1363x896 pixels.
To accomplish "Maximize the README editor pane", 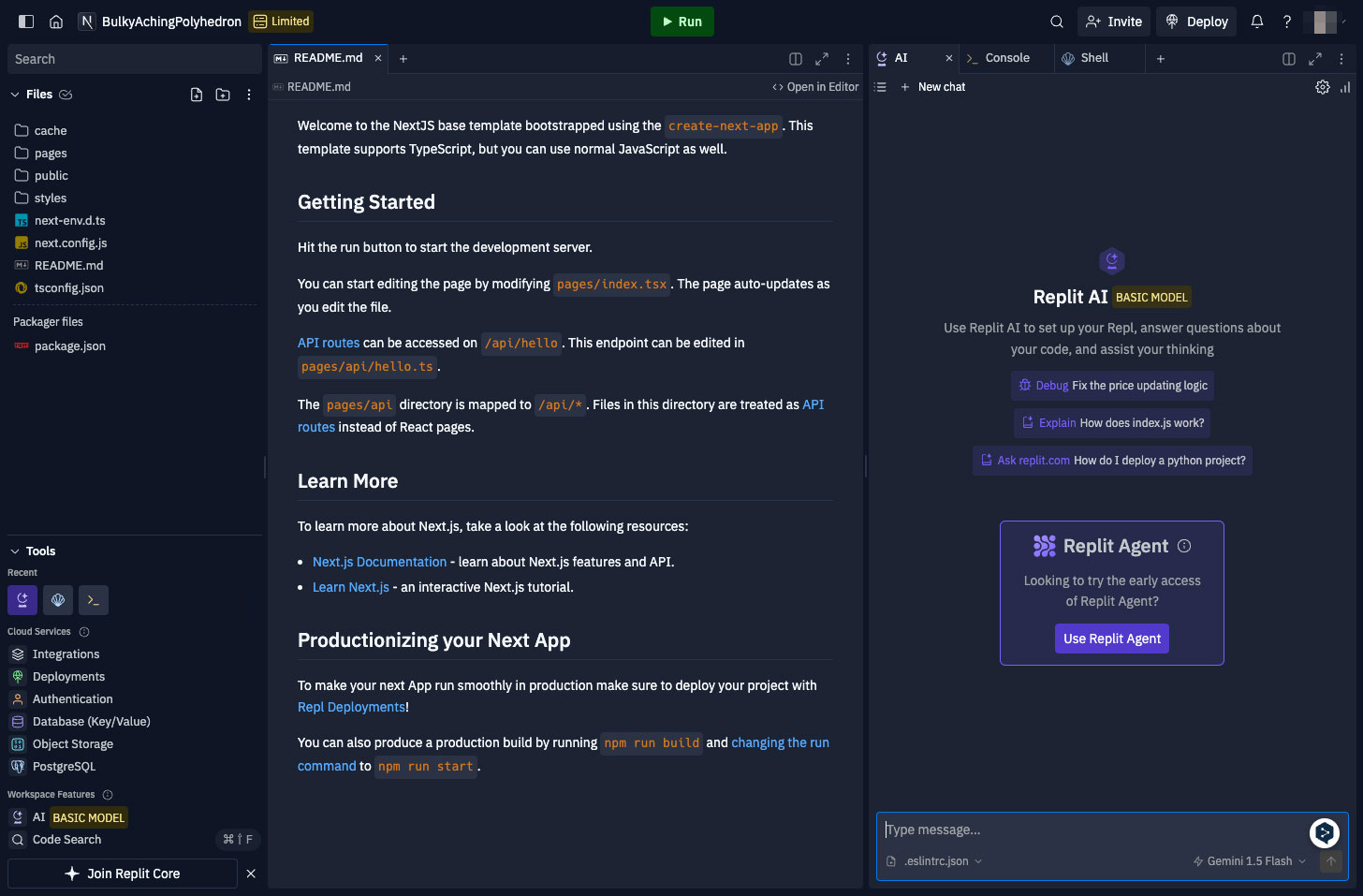I will 822,59.
